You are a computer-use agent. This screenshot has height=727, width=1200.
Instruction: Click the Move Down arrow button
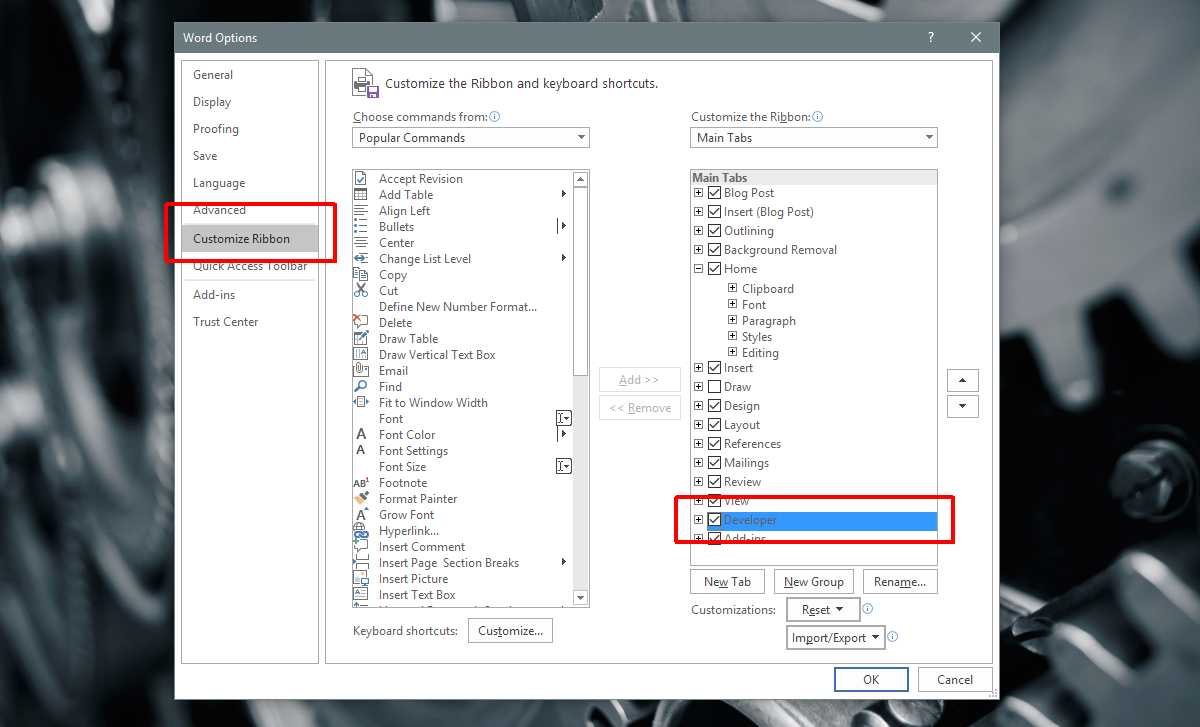[962, 406]
